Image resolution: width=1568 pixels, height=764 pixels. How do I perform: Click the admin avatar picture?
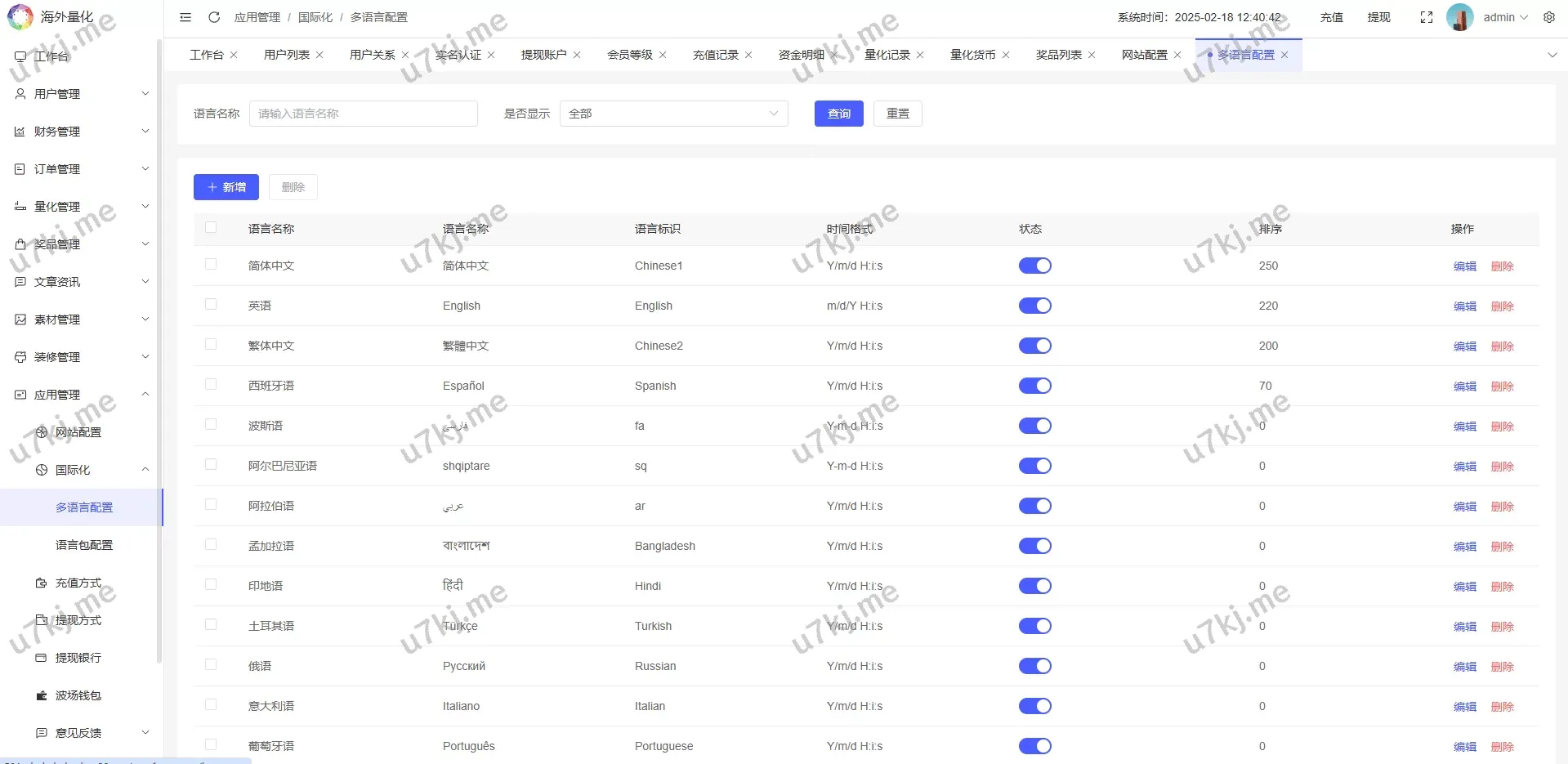[1460, 17]
